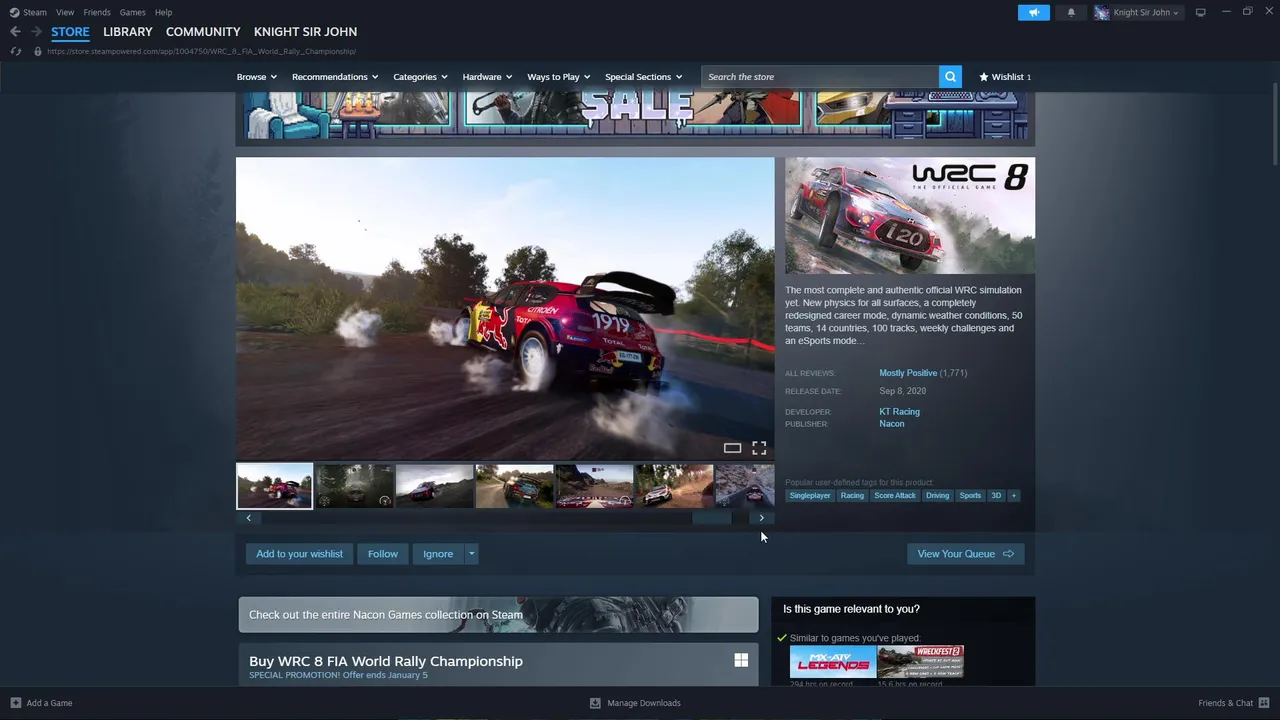
Task: Go to the STORE tab
Action: tap(70, 32)
